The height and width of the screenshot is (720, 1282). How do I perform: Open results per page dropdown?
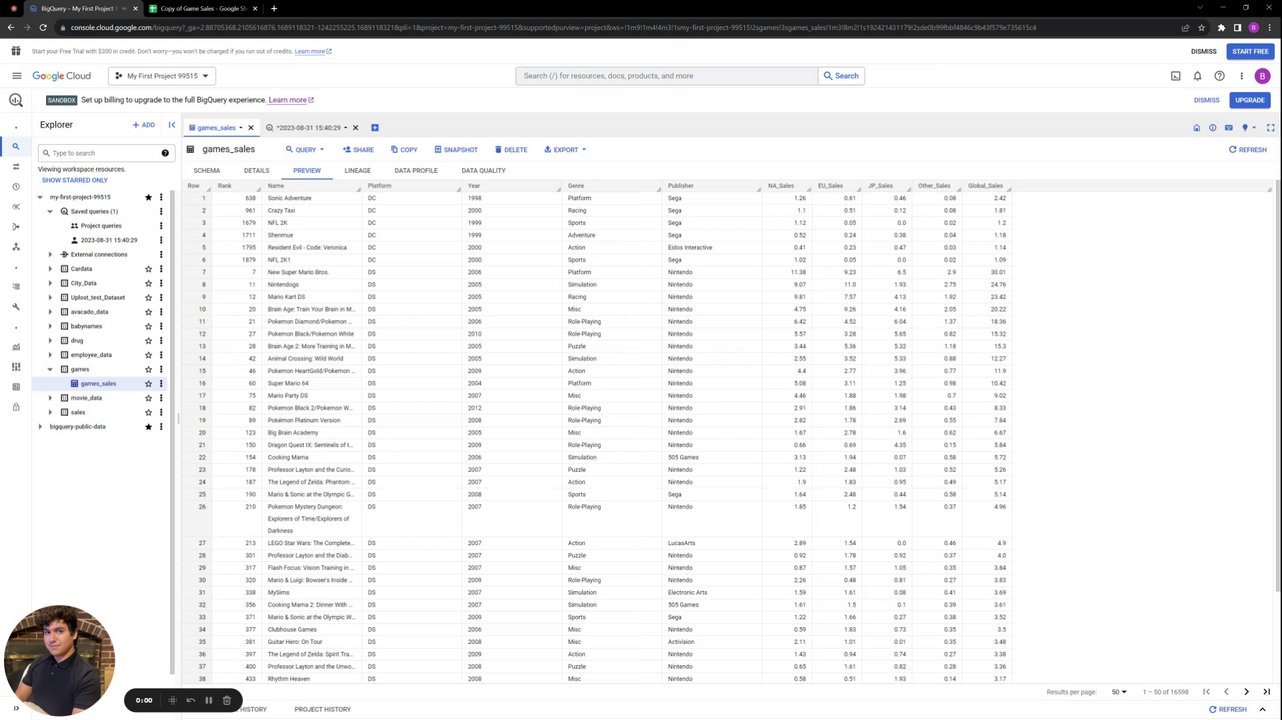click(x=1119, y=692)
